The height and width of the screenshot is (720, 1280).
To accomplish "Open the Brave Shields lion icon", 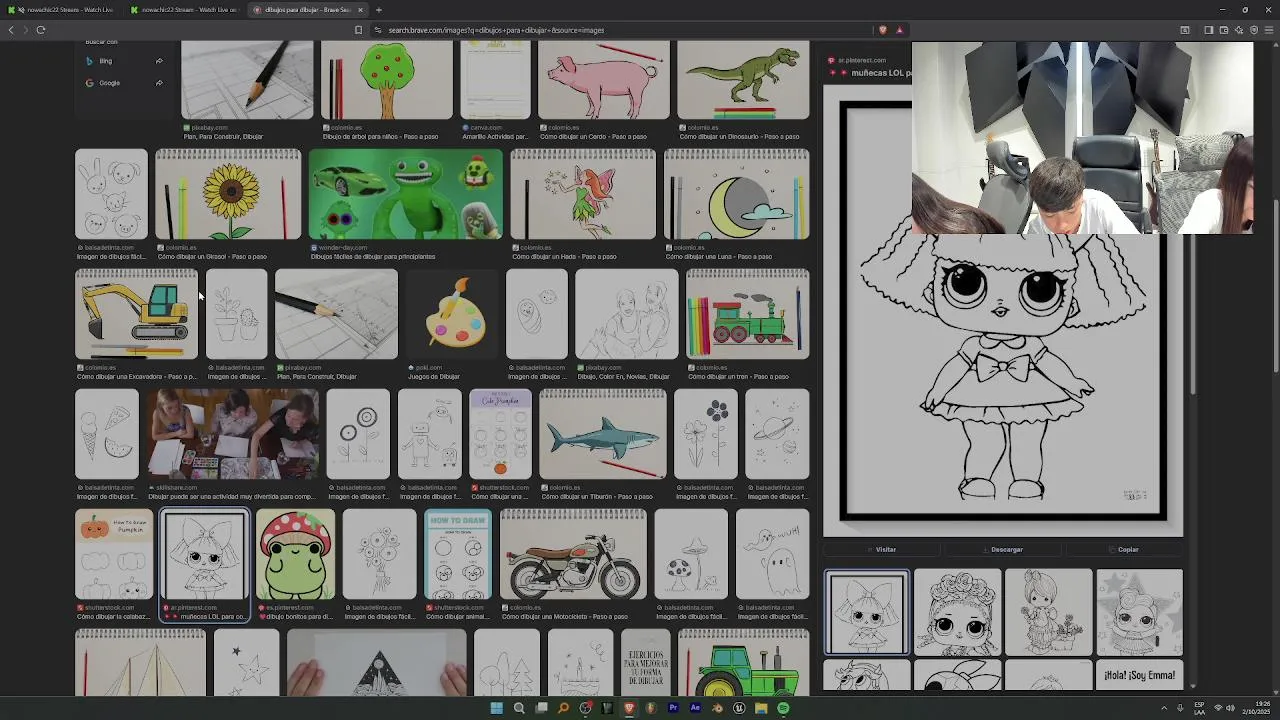I will pyautogui.click(x=882, y=30).
